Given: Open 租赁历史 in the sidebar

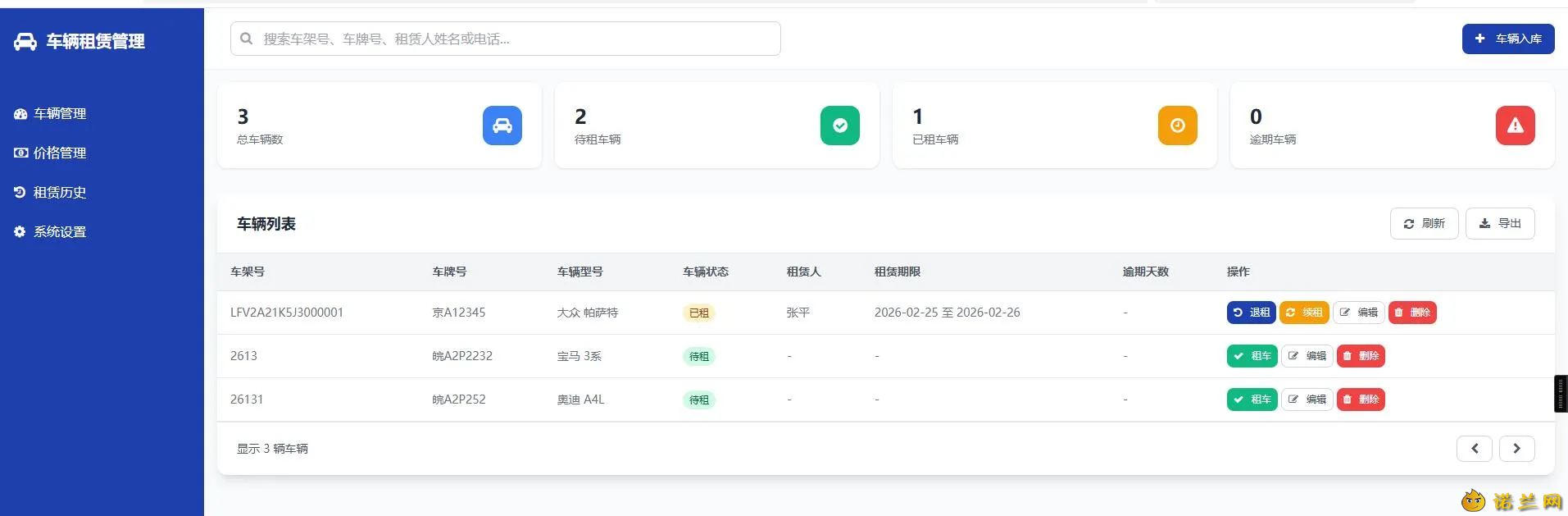Looking at the screenshot, I should tap(51, 193).
